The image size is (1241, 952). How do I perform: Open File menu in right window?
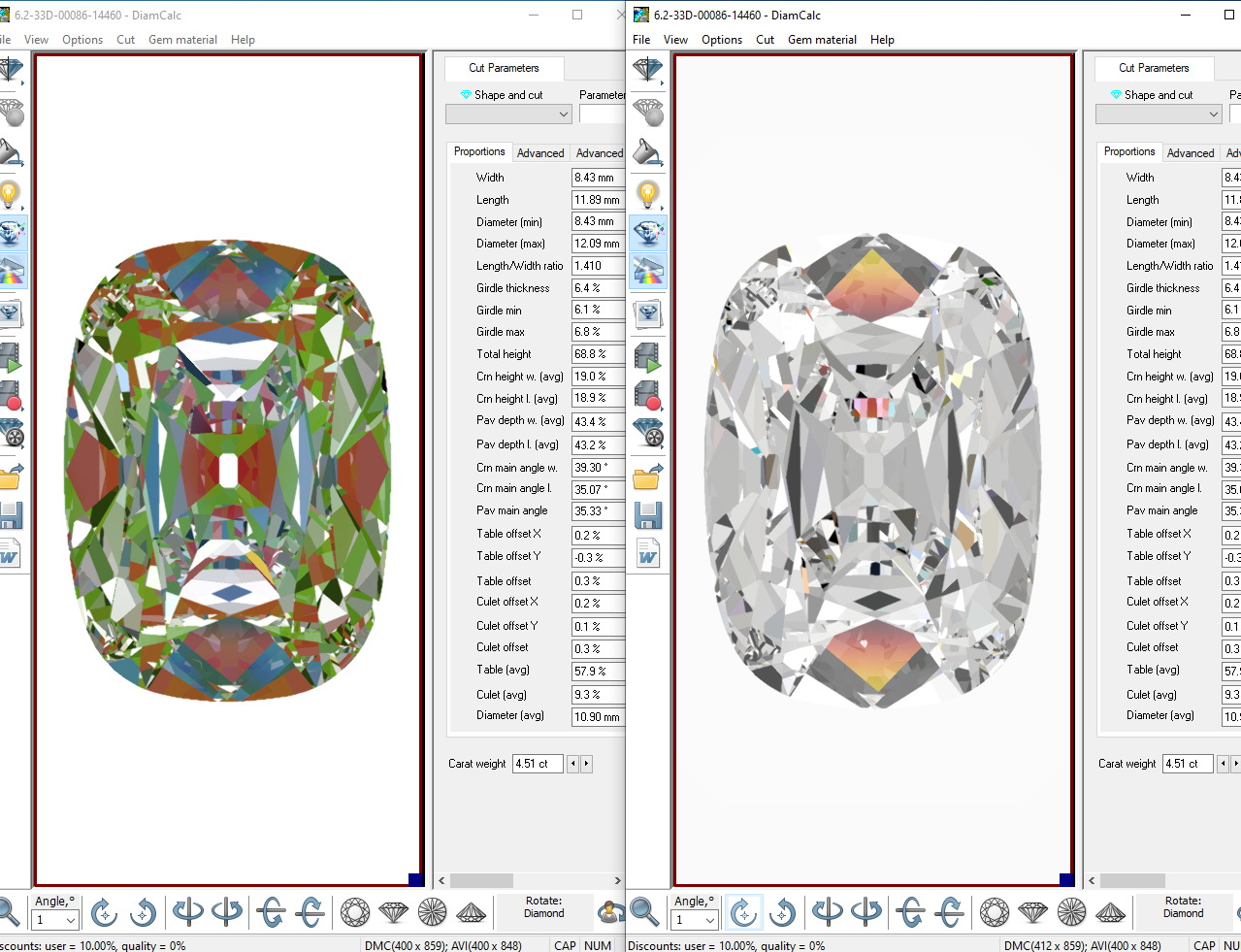pos(641,40)
